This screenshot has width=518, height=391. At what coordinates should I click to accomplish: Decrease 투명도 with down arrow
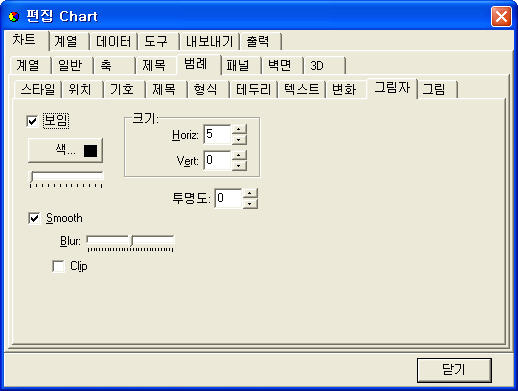(250, 203)
